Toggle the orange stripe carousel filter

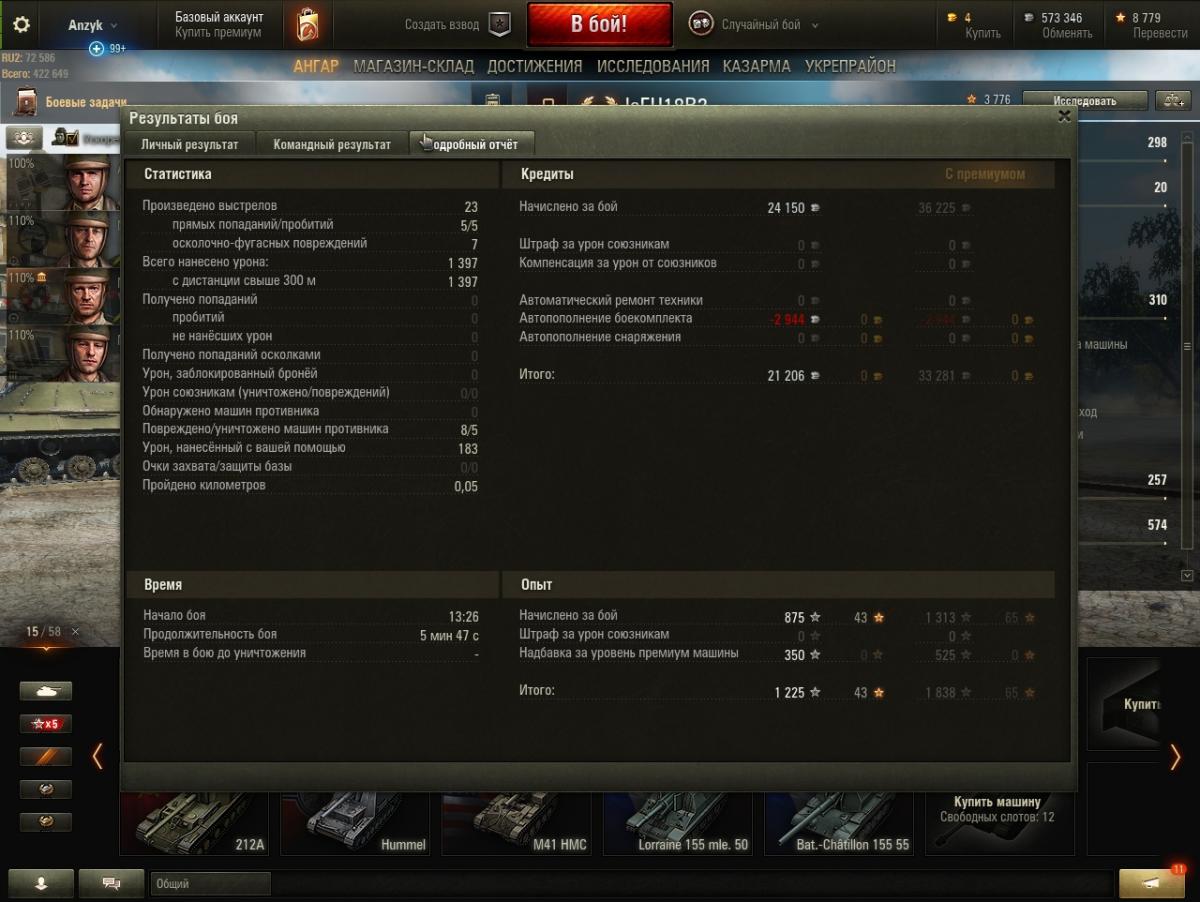coord(46,756)
